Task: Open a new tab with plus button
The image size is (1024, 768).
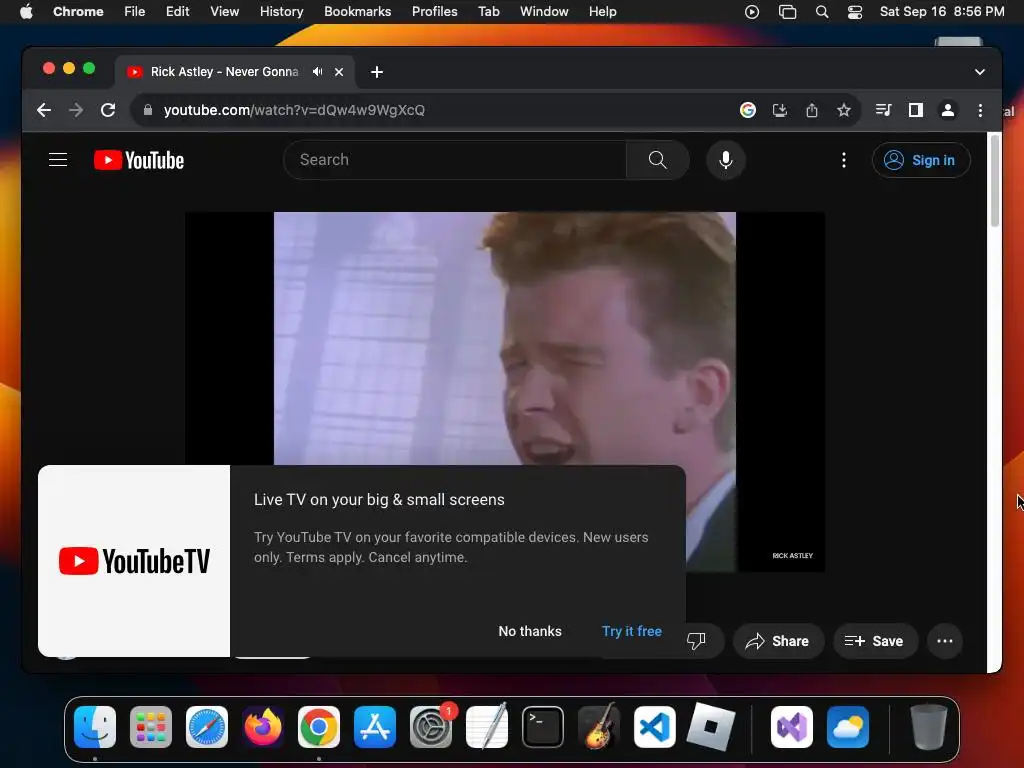Action: pos(377,72)
